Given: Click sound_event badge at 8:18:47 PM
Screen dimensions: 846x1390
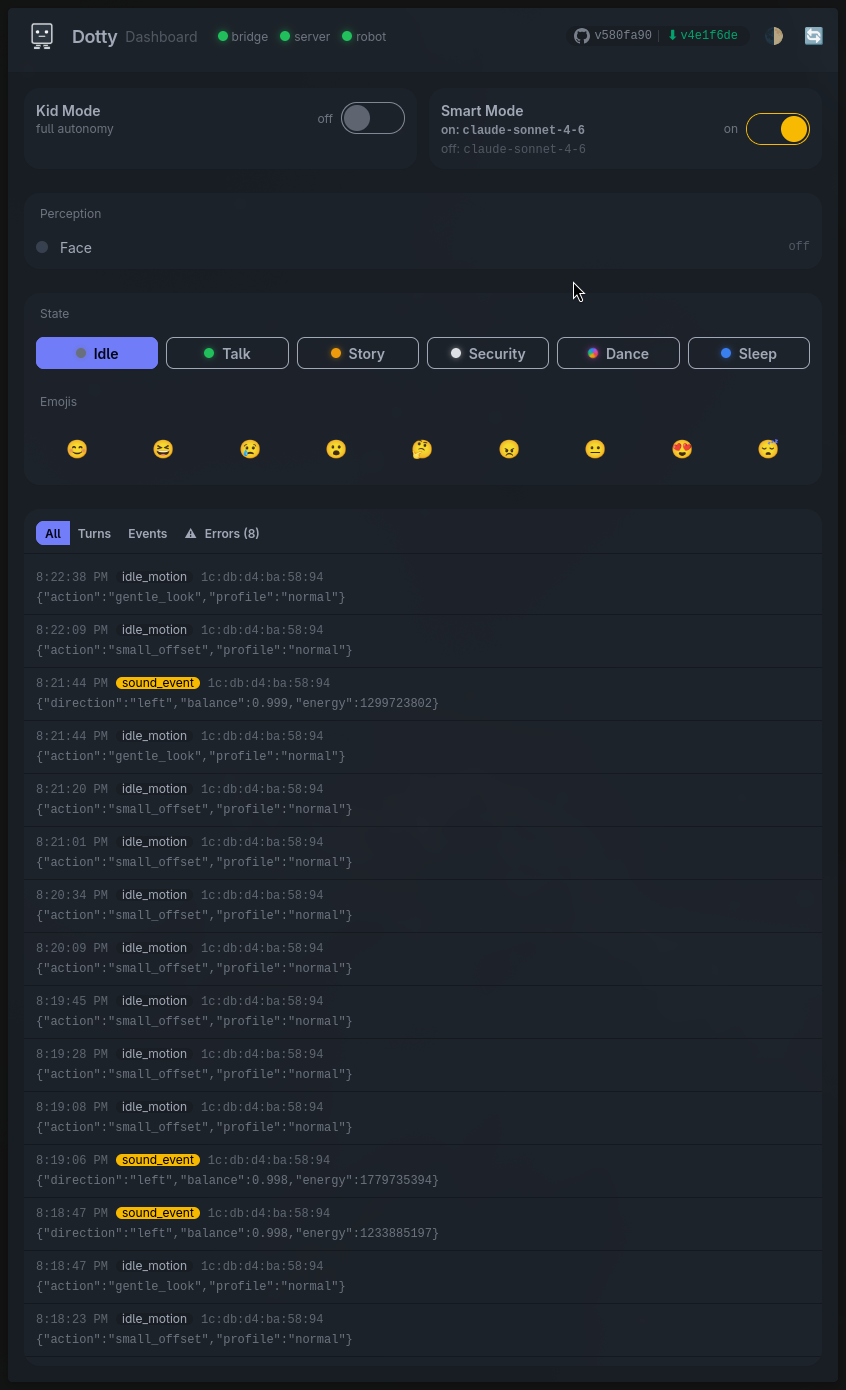Looking at the screenshot, I should (158, 1213).
